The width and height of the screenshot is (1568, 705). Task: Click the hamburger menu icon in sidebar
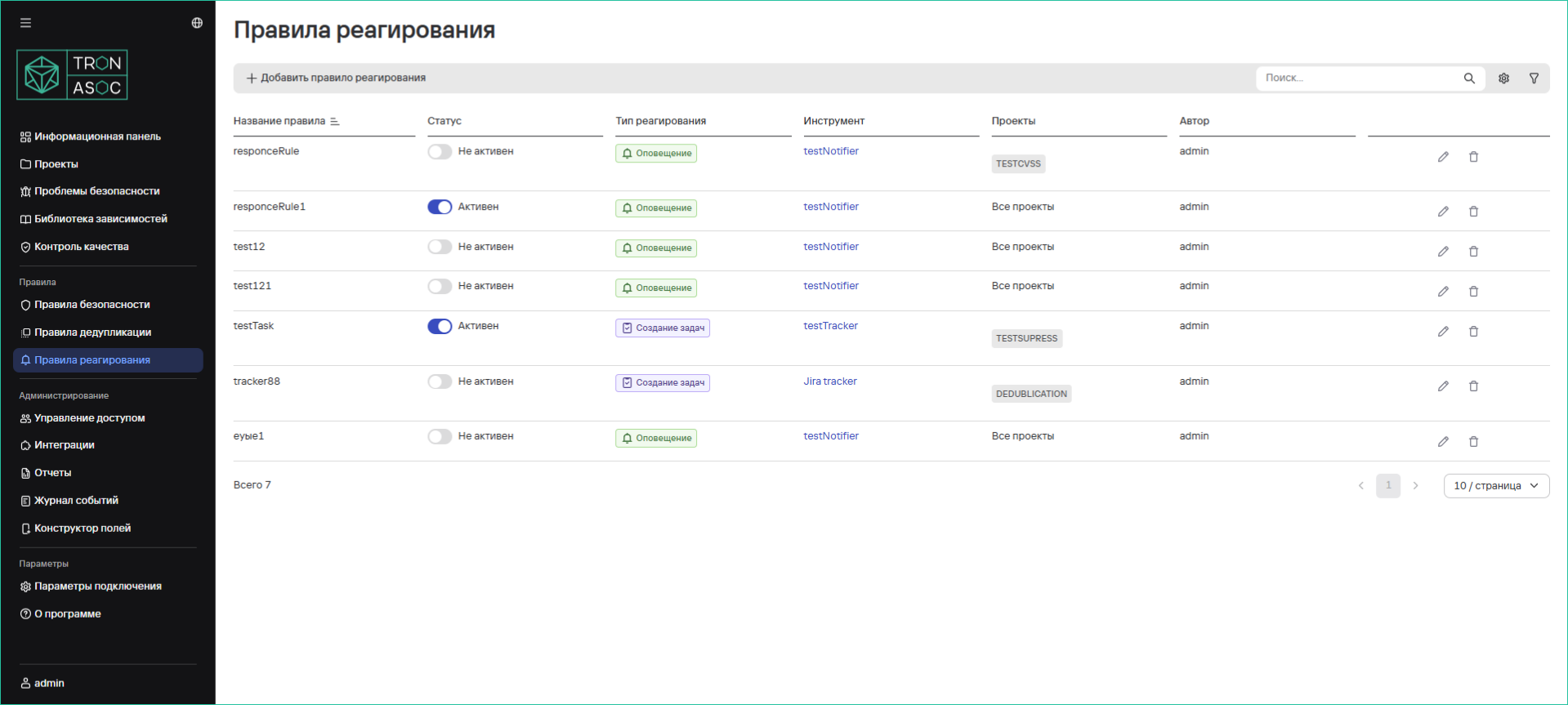[26, 23]
